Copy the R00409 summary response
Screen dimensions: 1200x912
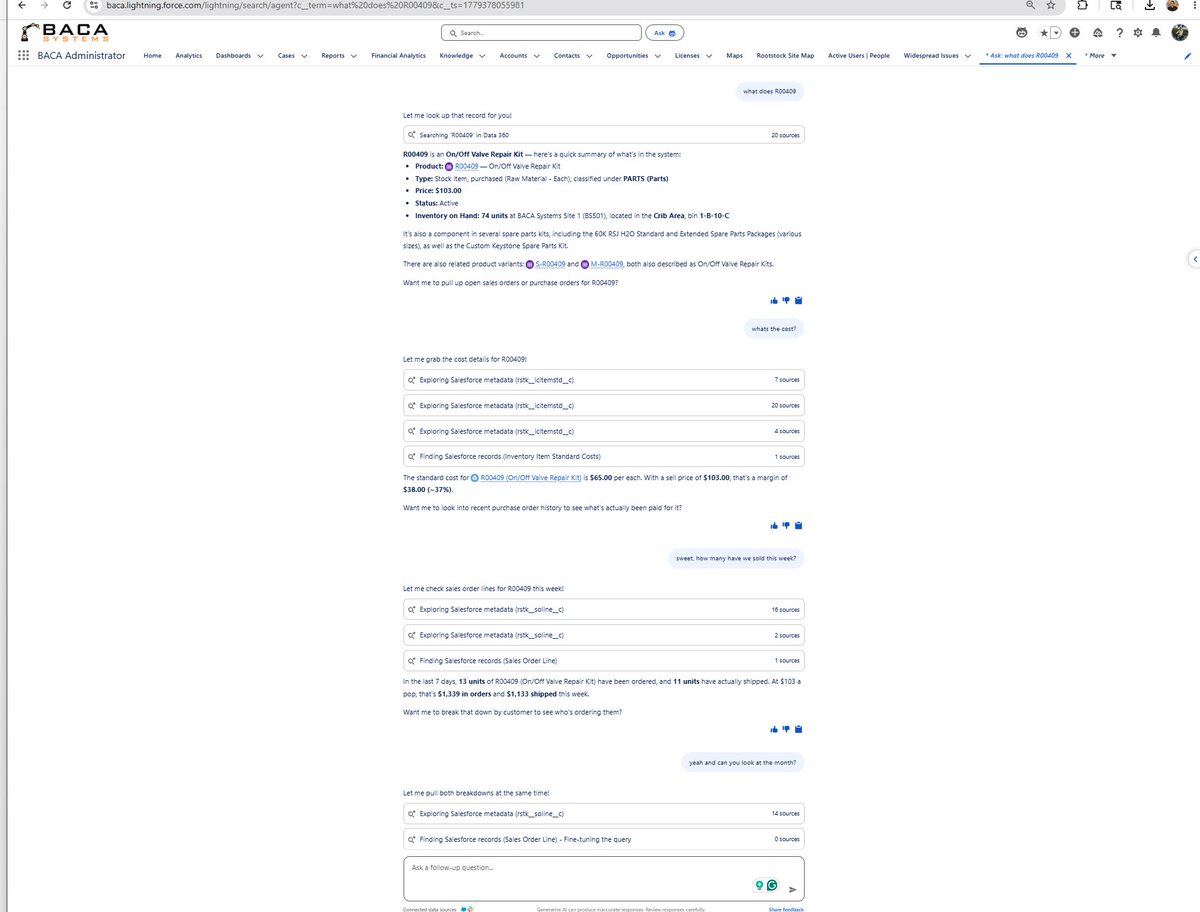point(798,300)
